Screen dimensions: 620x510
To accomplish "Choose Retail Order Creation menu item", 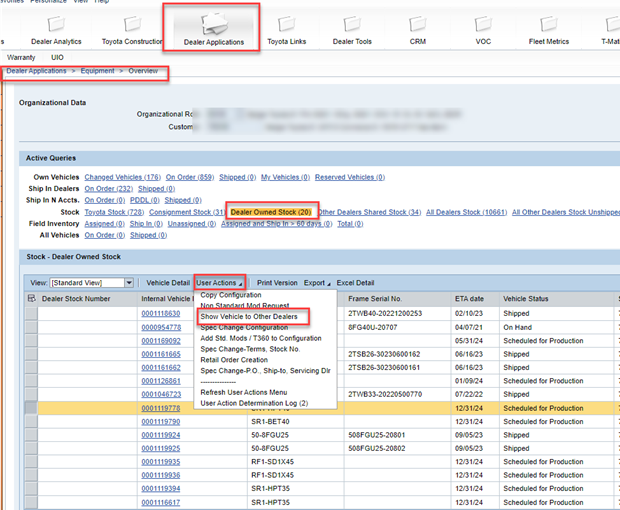I will tap(234, 360).
